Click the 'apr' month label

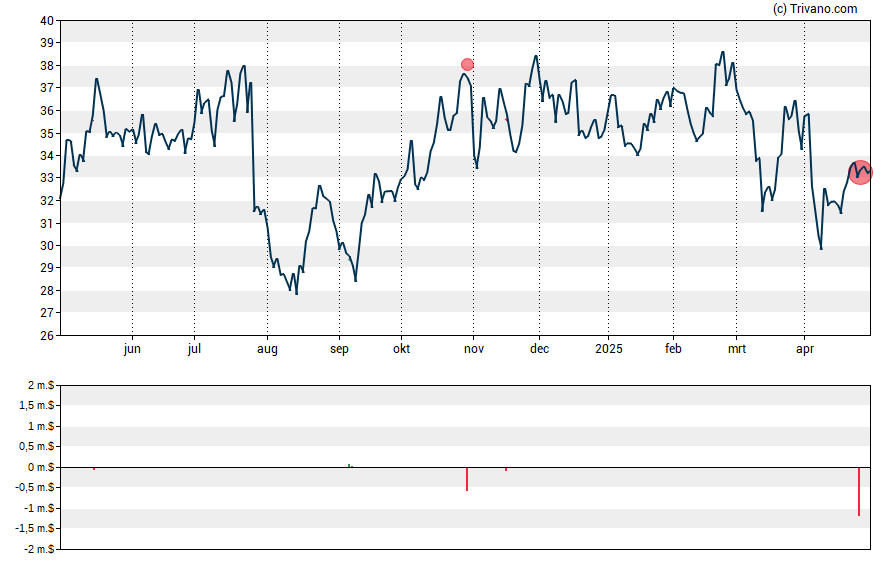[805, 349]
